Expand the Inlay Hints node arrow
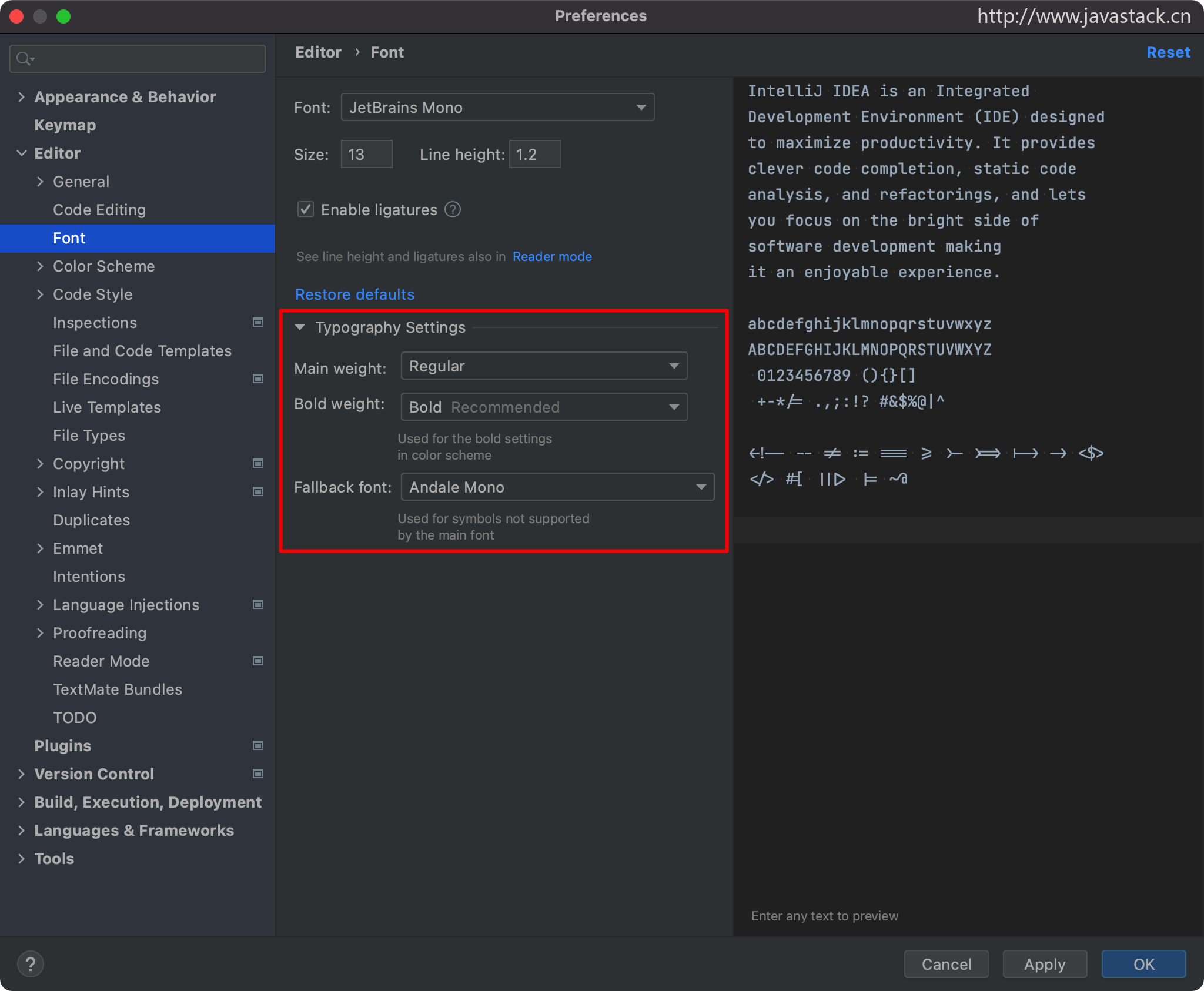The width and height of the screenshot is (1204, 991). (40, 492)
